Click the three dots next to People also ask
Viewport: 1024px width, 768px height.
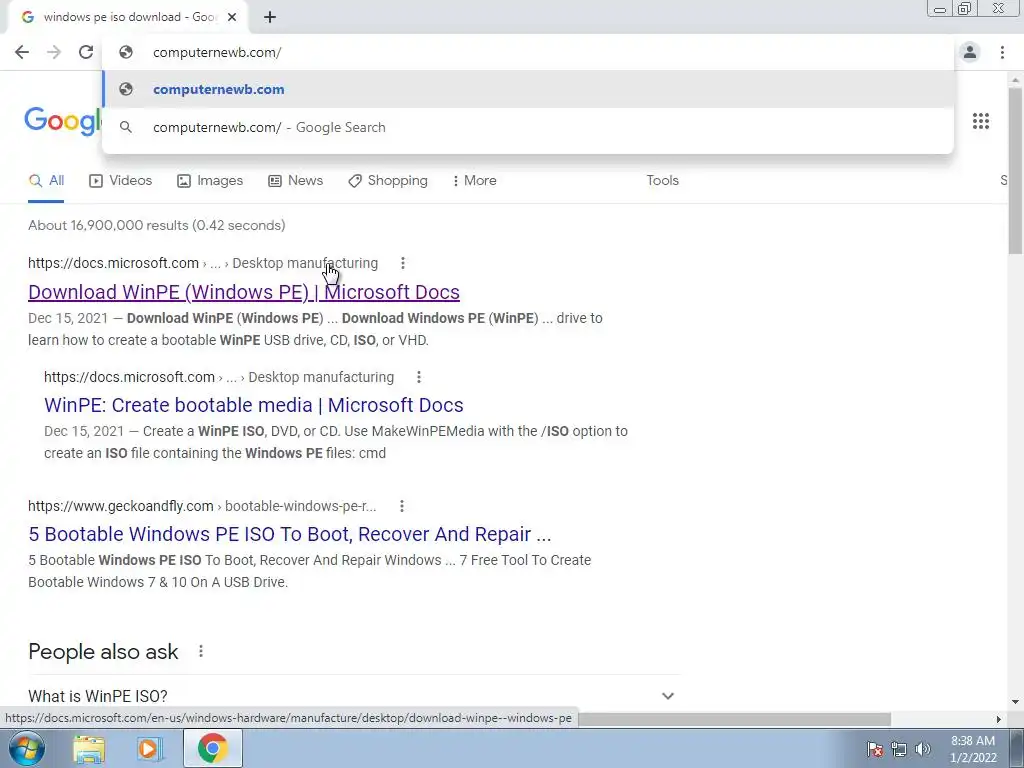point(201,652)
